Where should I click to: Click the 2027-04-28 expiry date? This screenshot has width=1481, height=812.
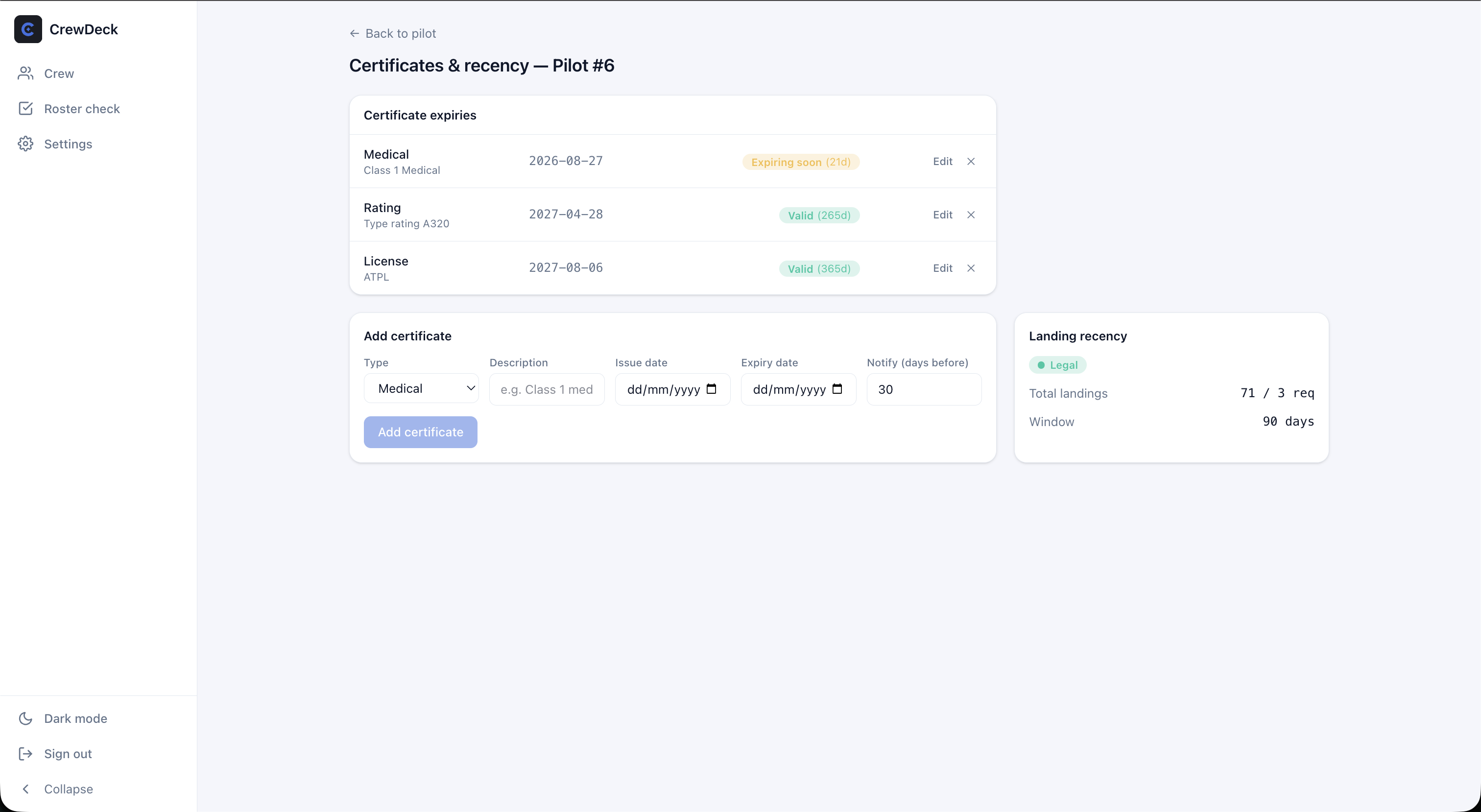click(566, 214)
